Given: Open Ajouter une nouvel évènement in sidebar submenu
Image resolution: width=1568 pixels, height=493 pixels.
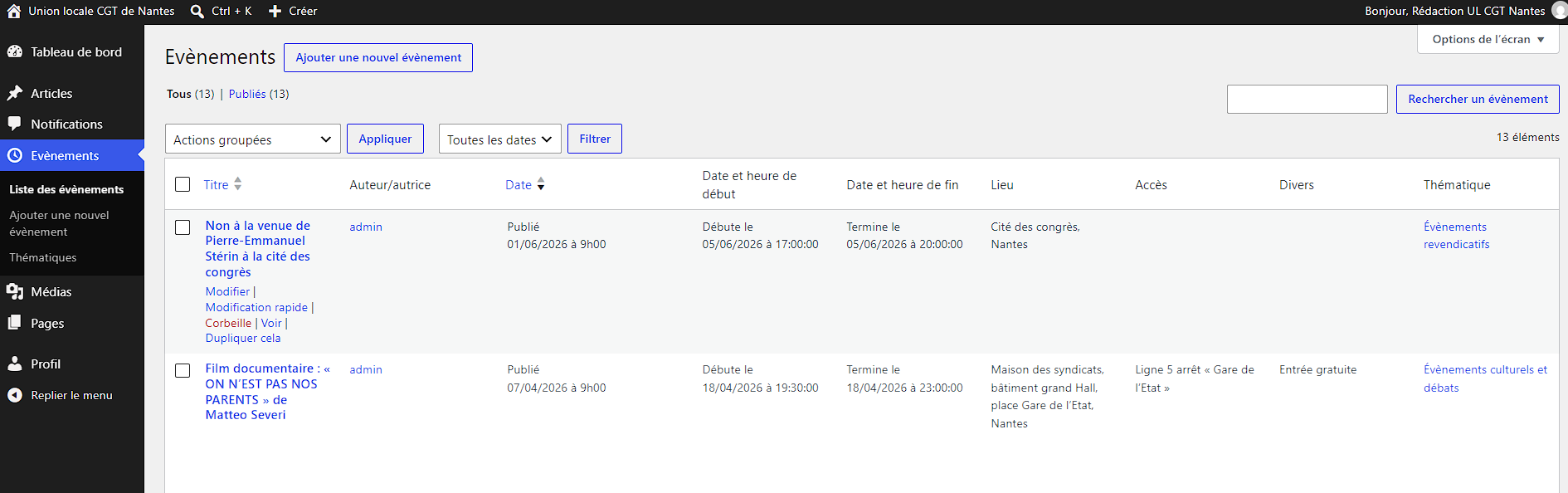Looking at the screenshot, I should point(59,223).
